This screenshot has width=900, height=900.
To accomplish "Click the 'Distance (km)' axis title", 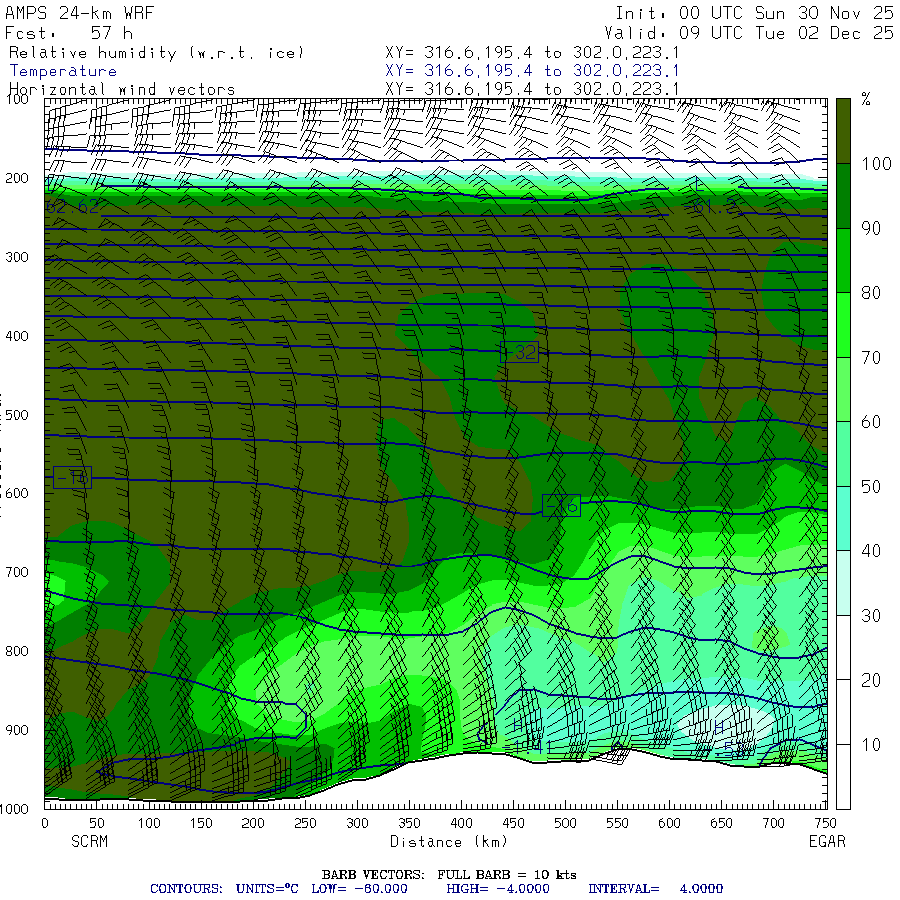I will pos(449,841).
